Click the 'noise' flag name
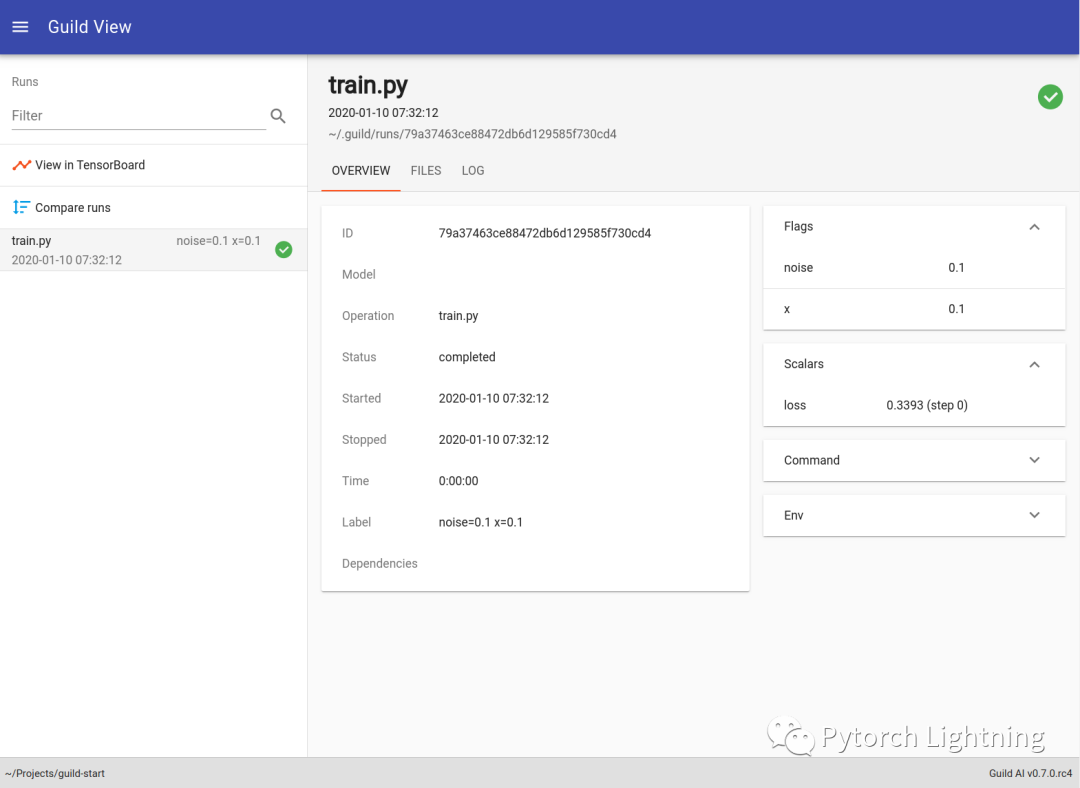This screenshot has width=1080, height=788. [x=798, y=267]
